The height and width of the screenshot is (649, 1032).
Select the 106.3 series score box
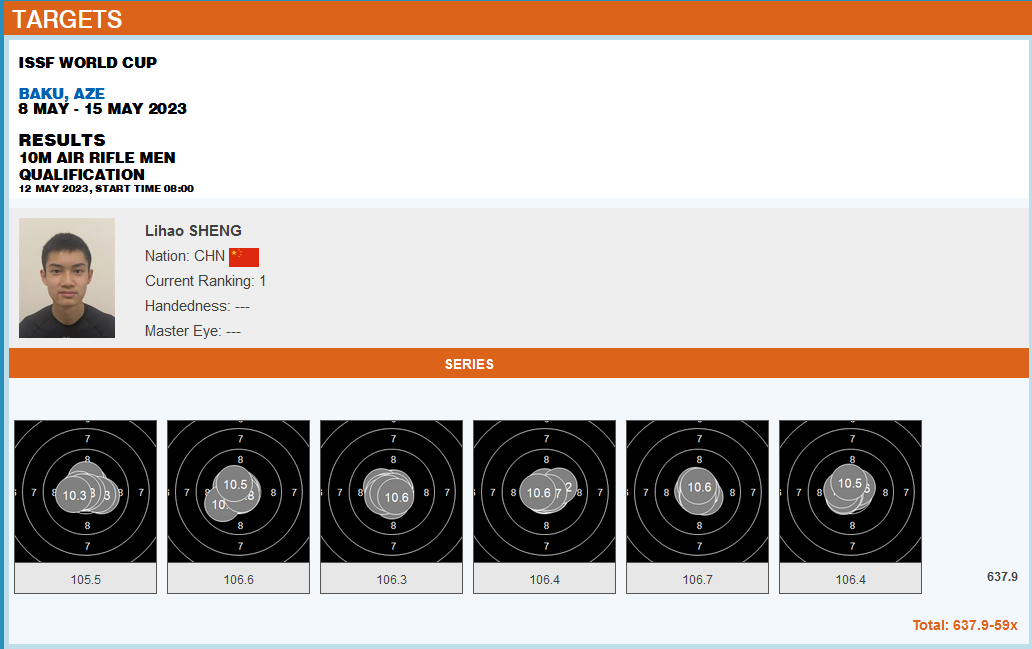(x=392, y=579)
